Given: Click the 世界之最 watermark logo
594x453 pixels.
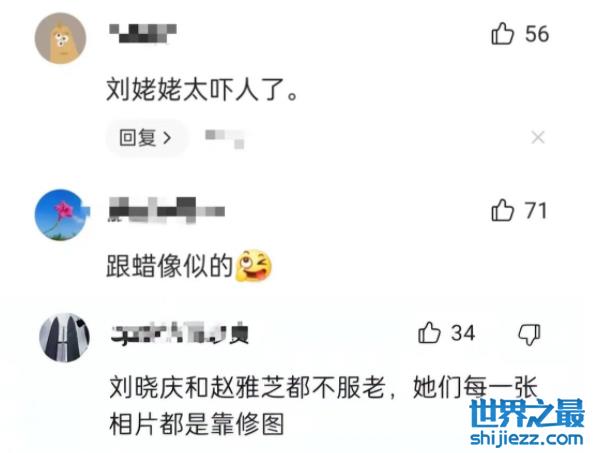Looking at the screenshot, I should 527,414.
